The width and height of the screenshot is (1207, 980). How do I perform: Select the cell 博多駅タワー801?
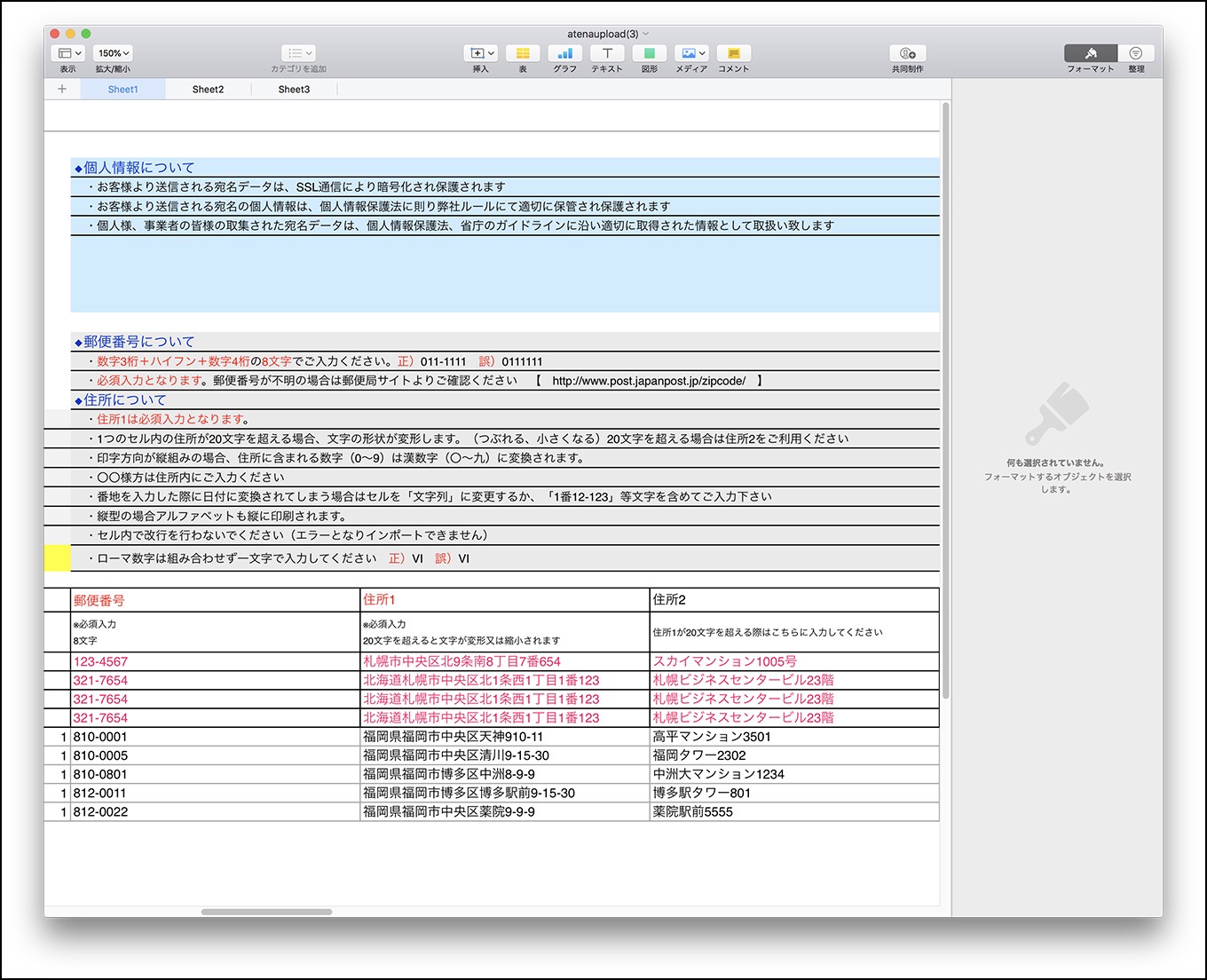pos(794,793)
